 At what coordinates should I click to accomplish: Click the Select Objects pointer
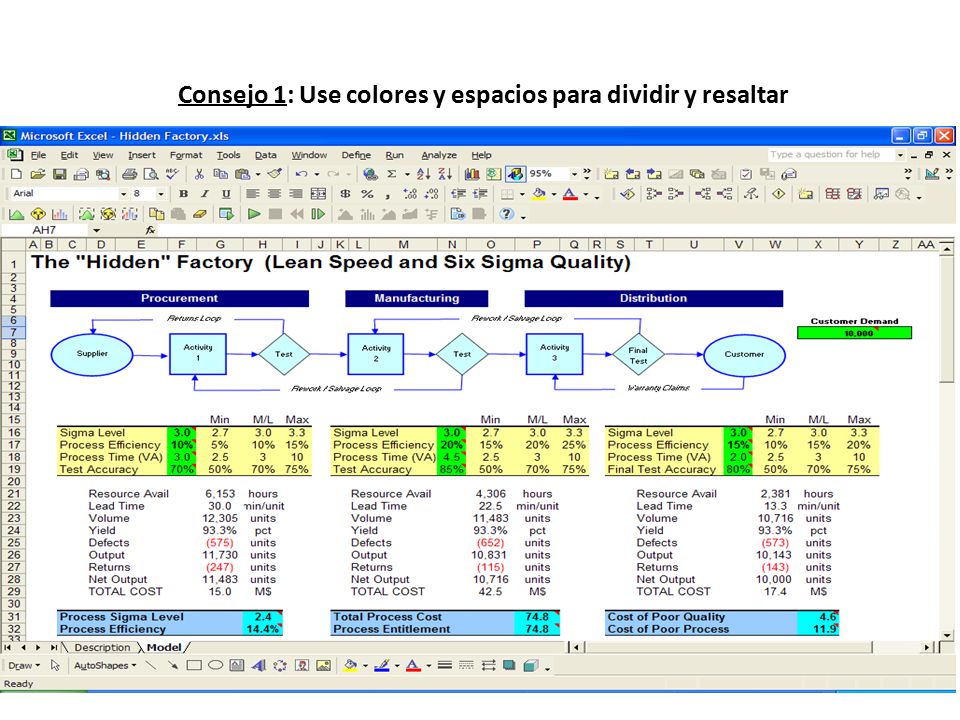pos(55,666)
